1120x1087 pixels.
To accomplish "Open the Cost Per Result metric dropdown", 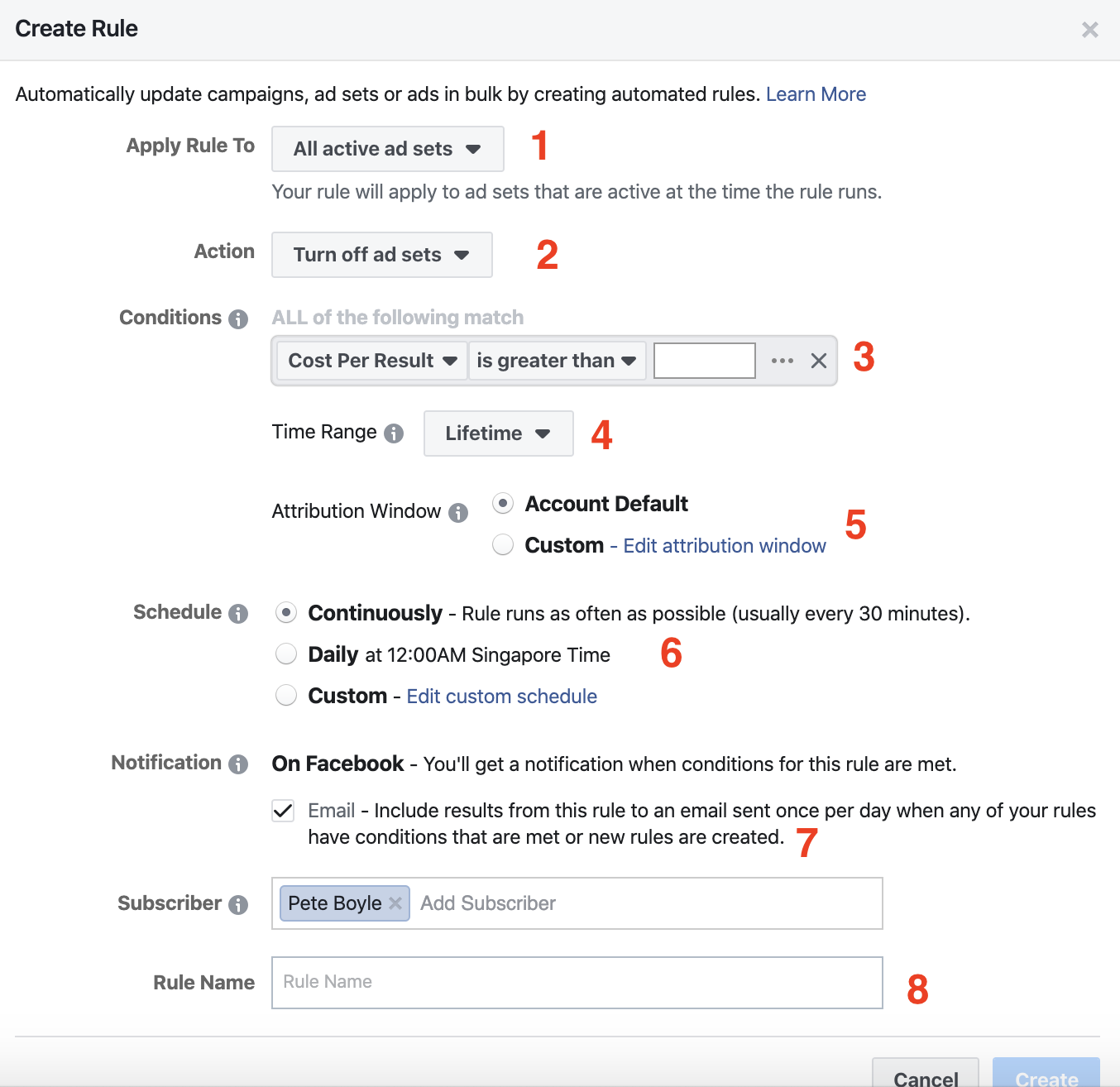I will 372,361.
